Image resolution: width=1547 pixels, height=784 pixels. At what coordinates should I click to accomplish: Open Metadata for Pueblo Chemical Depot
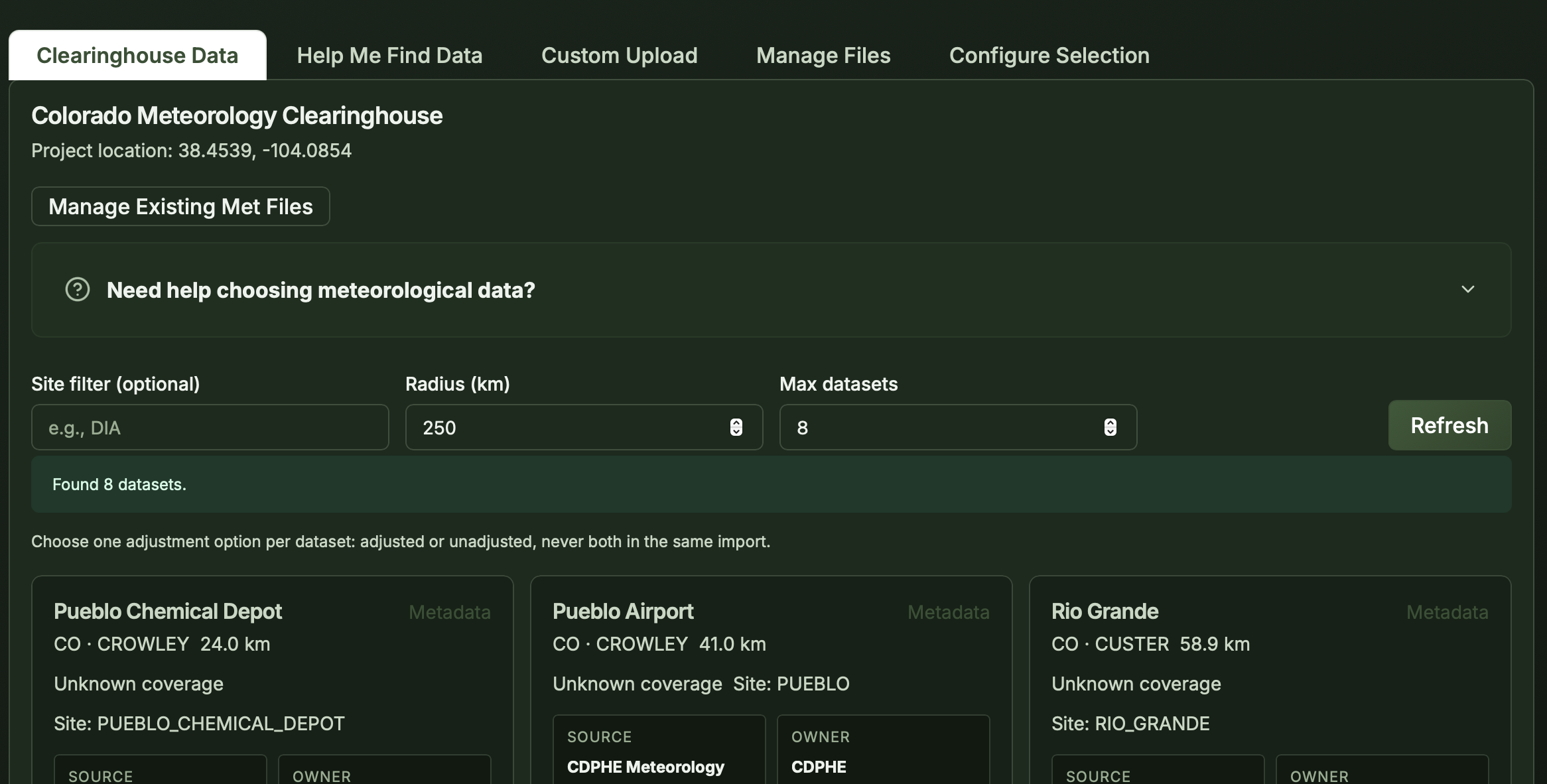[x=449, y=612]
